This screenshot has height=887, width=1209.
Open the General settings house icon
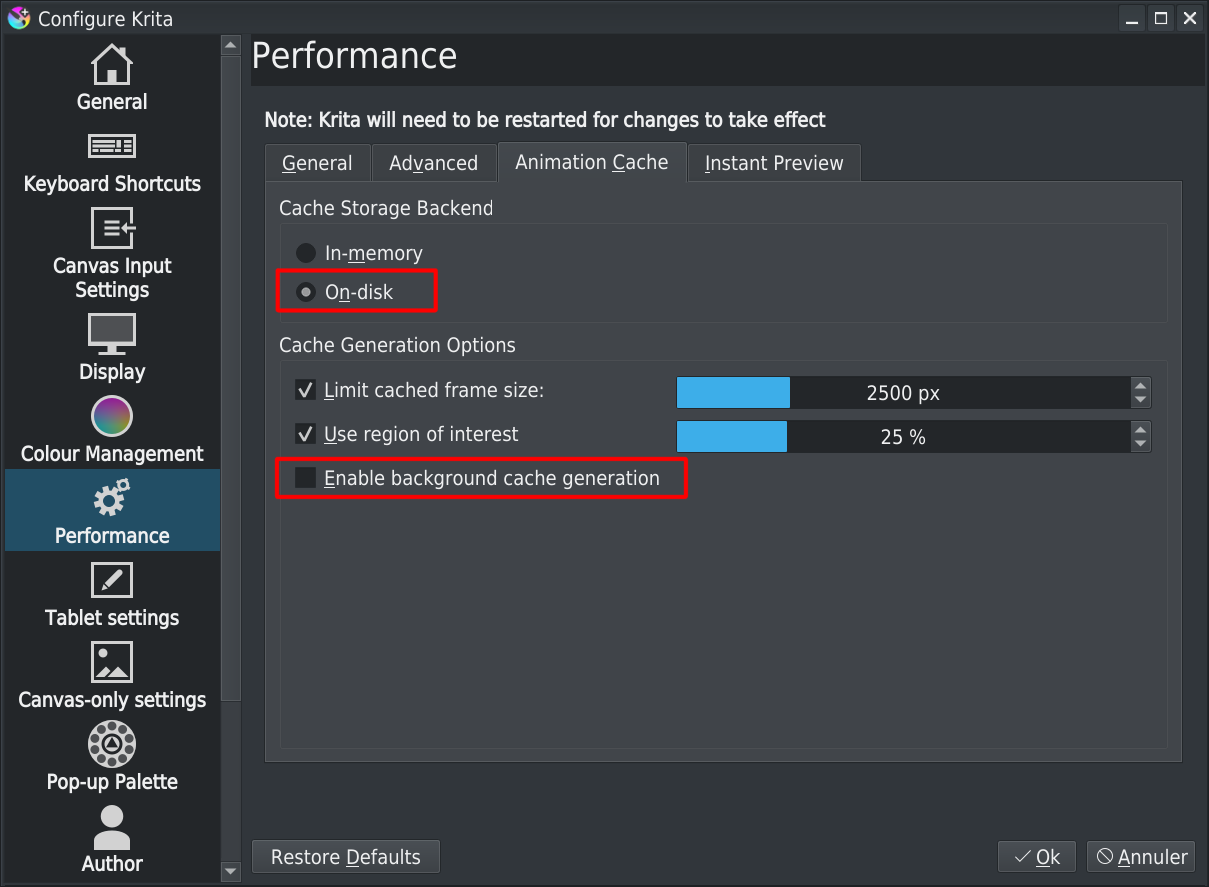point(112,65)
